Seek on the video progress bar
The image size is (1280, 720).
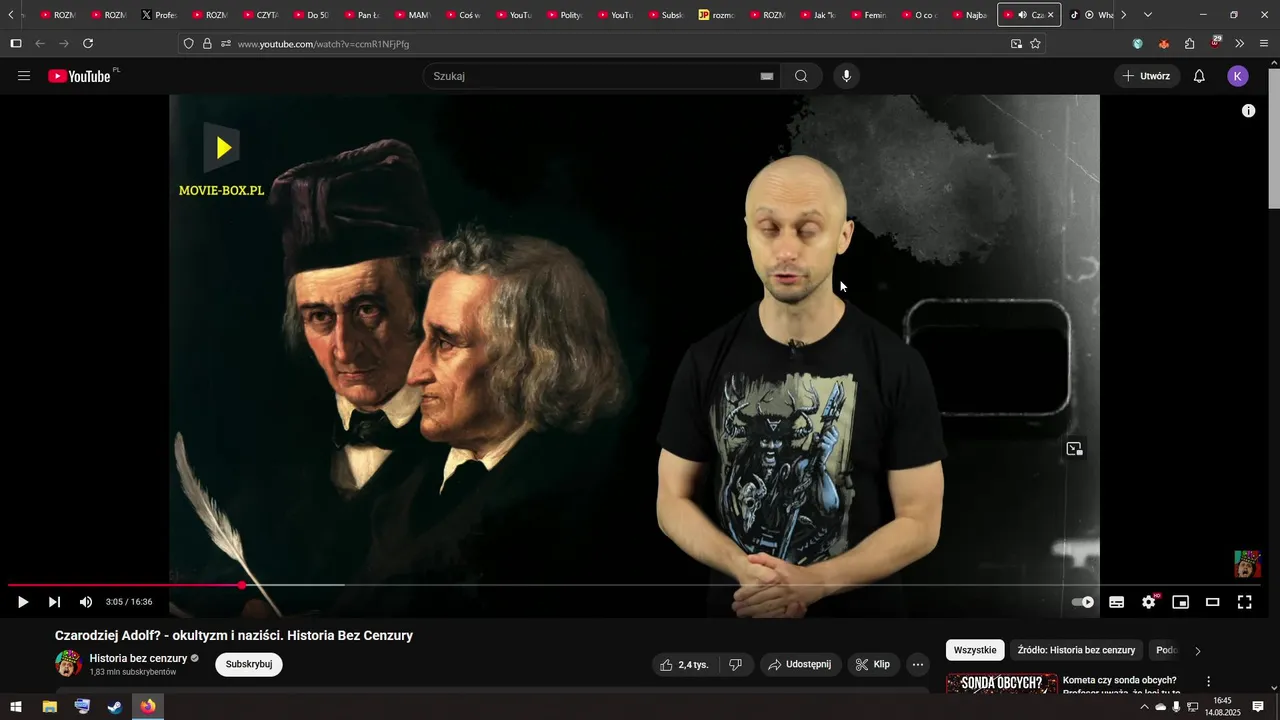(634, 585)
